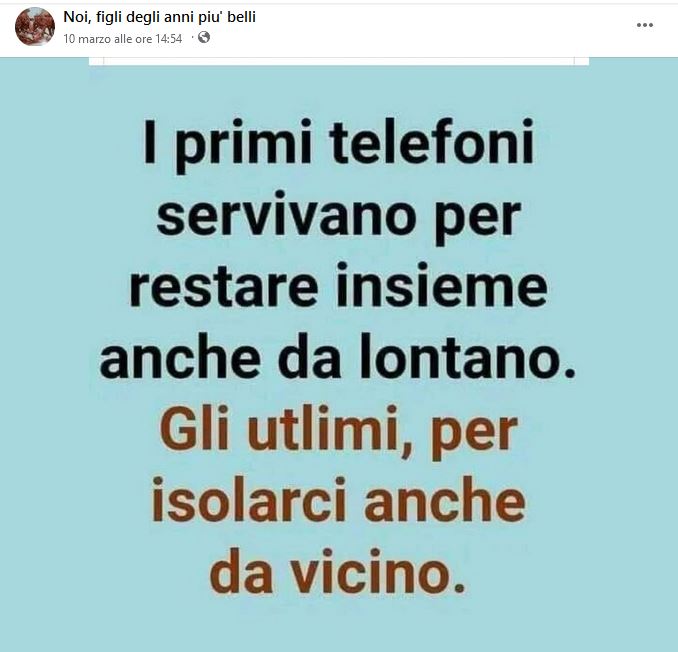The width and height of the screenshot is (678, 652).
Task: Click the 'servivano per' text in the meme
Action: click(339, 216)
